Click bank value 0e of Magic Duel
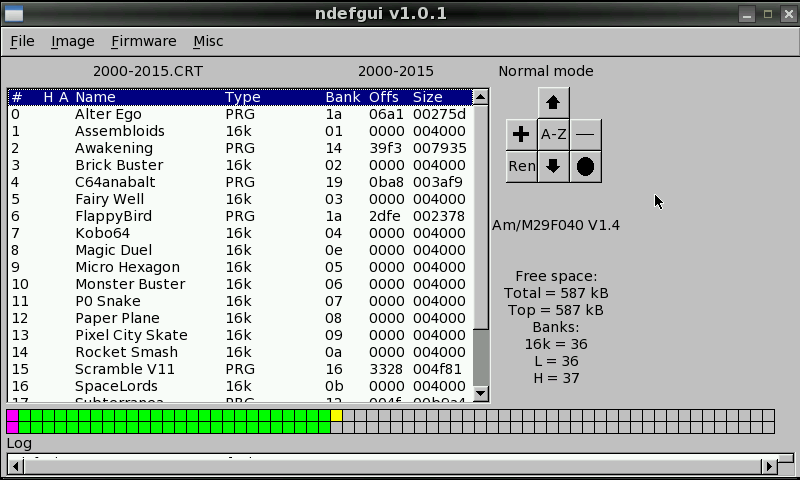The image size is (800, 480). 334,250
